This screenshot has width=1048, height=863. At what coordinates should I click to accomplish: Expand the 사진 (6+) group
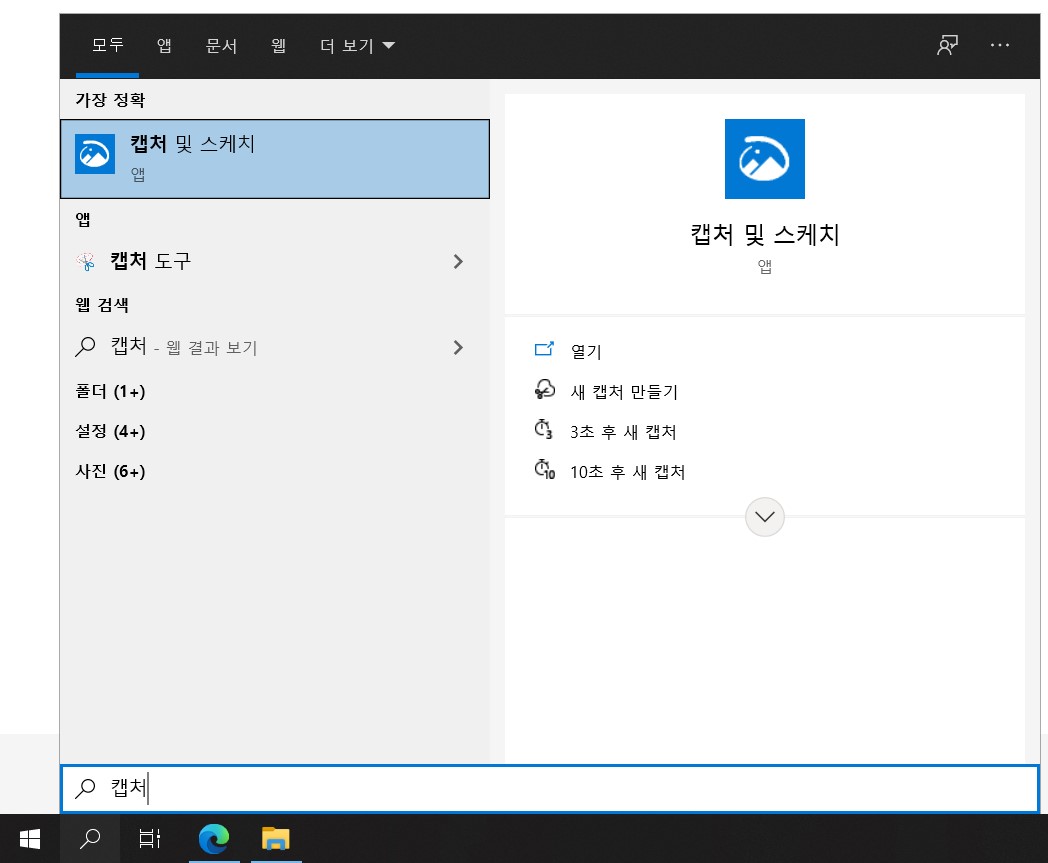[110, 471]
